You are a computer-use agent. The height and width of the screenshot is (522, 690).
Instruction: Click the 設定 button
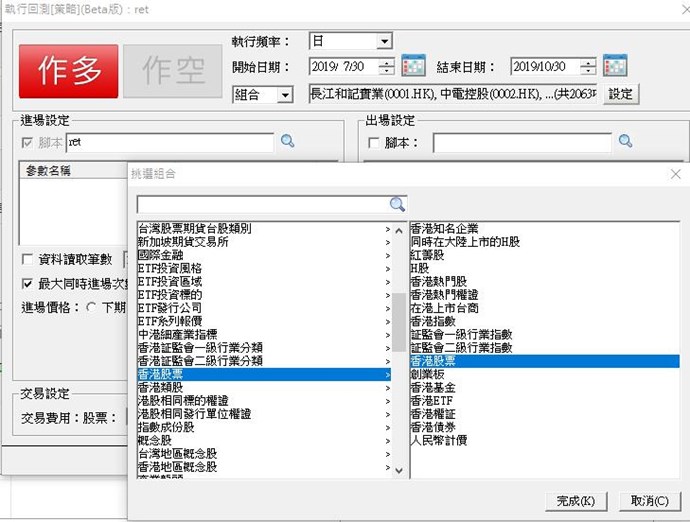pyautogui.click(x=621, y=93)
